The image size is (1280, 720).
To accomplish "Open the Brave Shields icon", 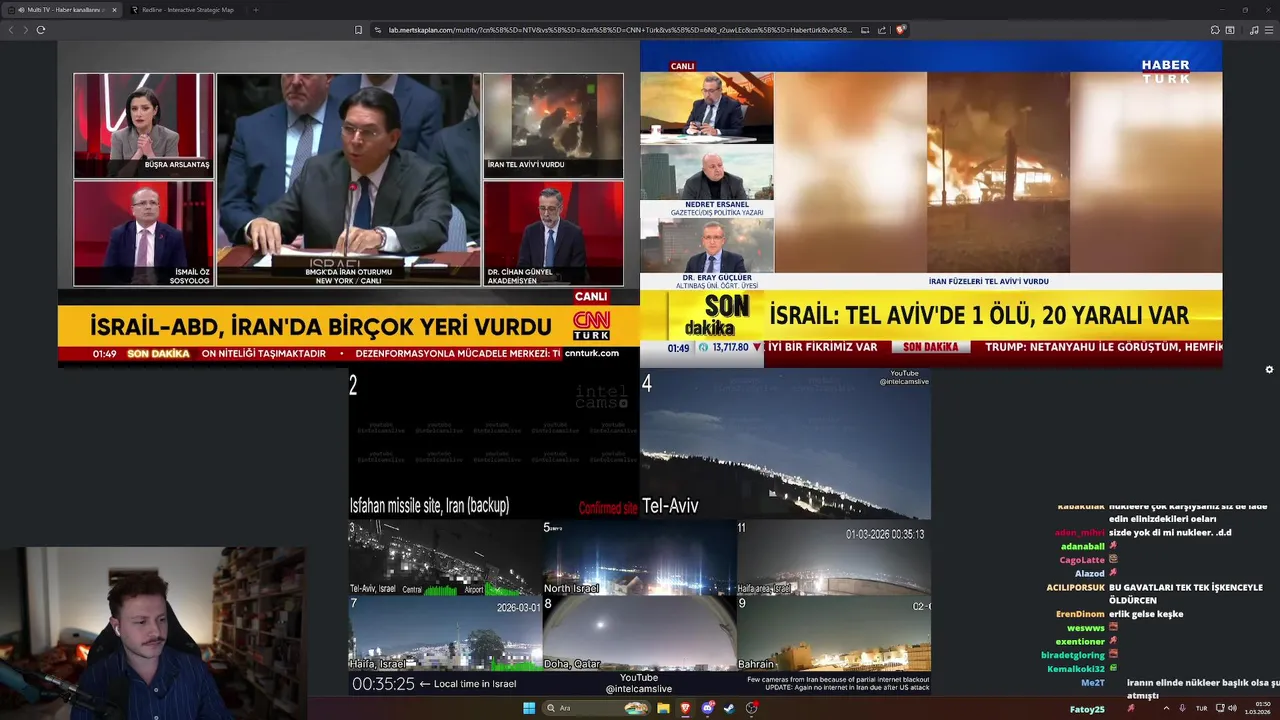I will pos(900,30).
